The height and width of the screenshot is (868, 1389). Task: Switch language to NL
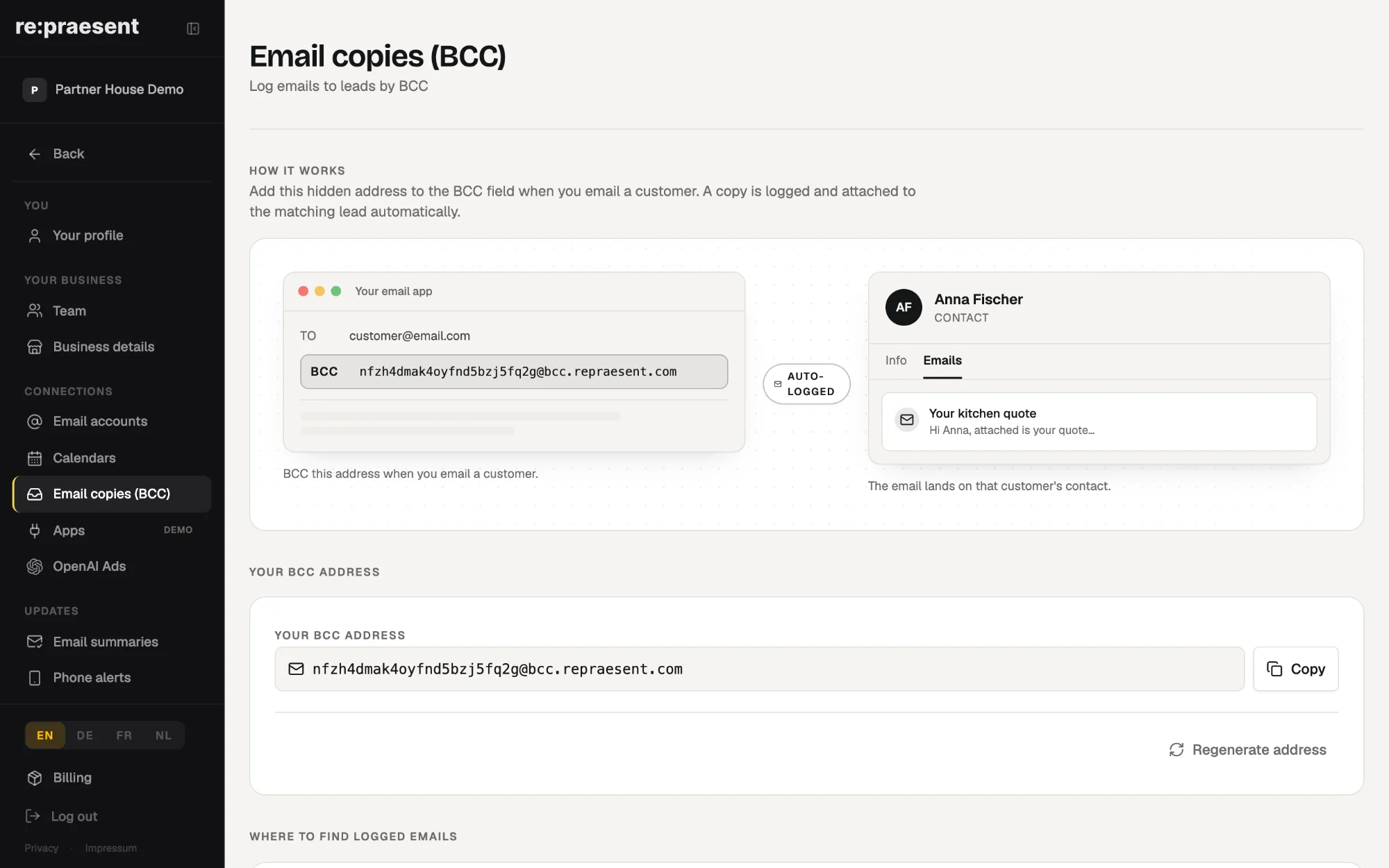[x=163, y=735]
